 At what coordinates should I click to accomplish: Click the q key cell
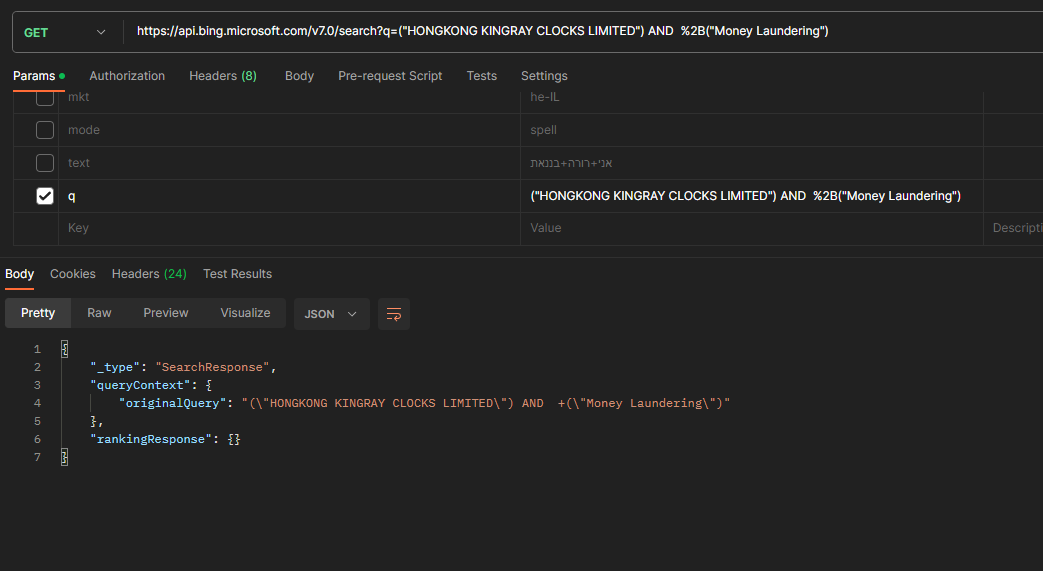tap(289, 196)
